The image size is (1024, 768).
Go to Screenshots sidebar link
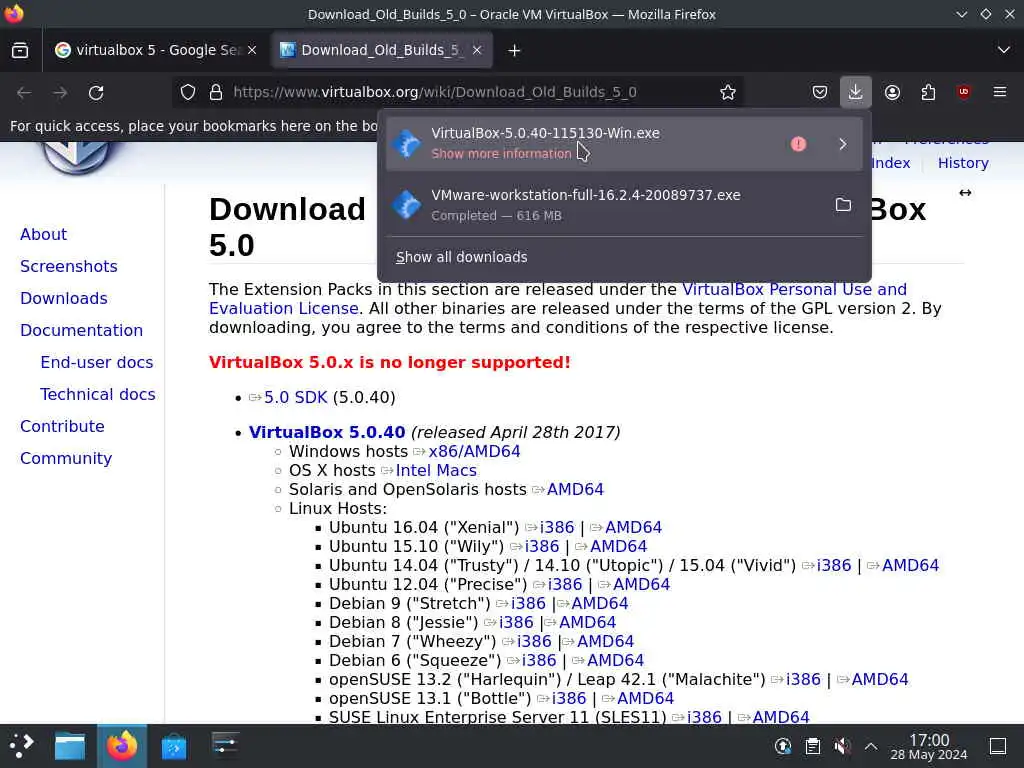tap(69, 266)
